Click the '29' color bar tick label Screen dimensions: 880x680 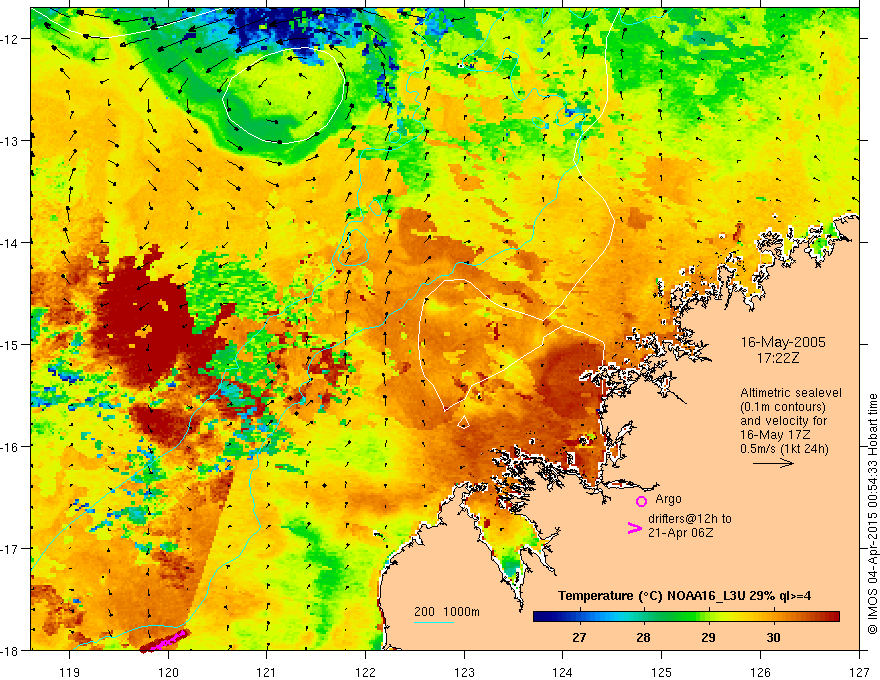point(708,637)
